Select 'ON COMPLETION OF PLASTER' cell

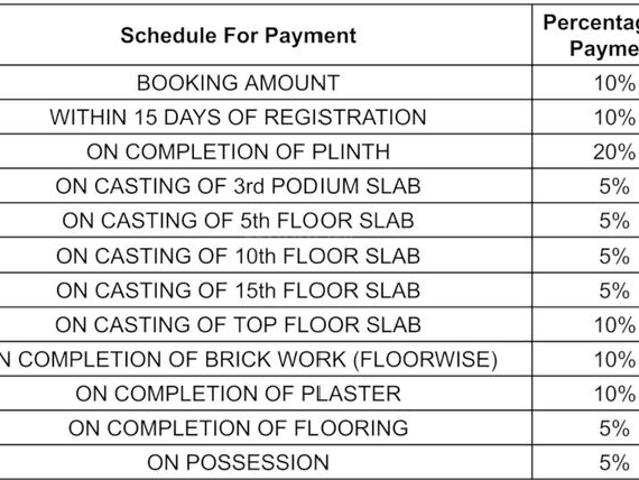(x=238, y=394)
